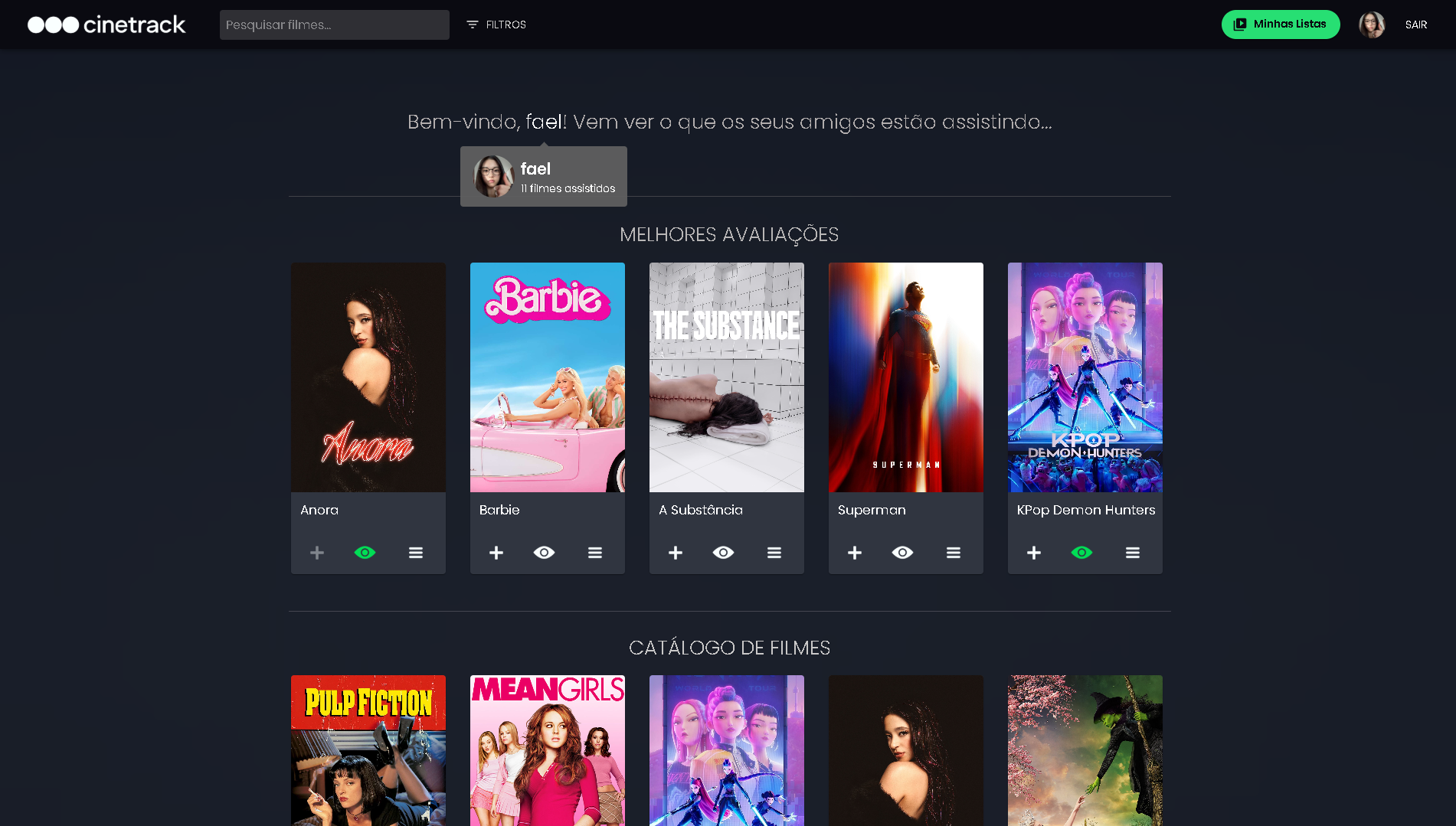Add Anora with the plus icon
Image resolution: width=1456 pixels, height=826 pixels.
317,553
